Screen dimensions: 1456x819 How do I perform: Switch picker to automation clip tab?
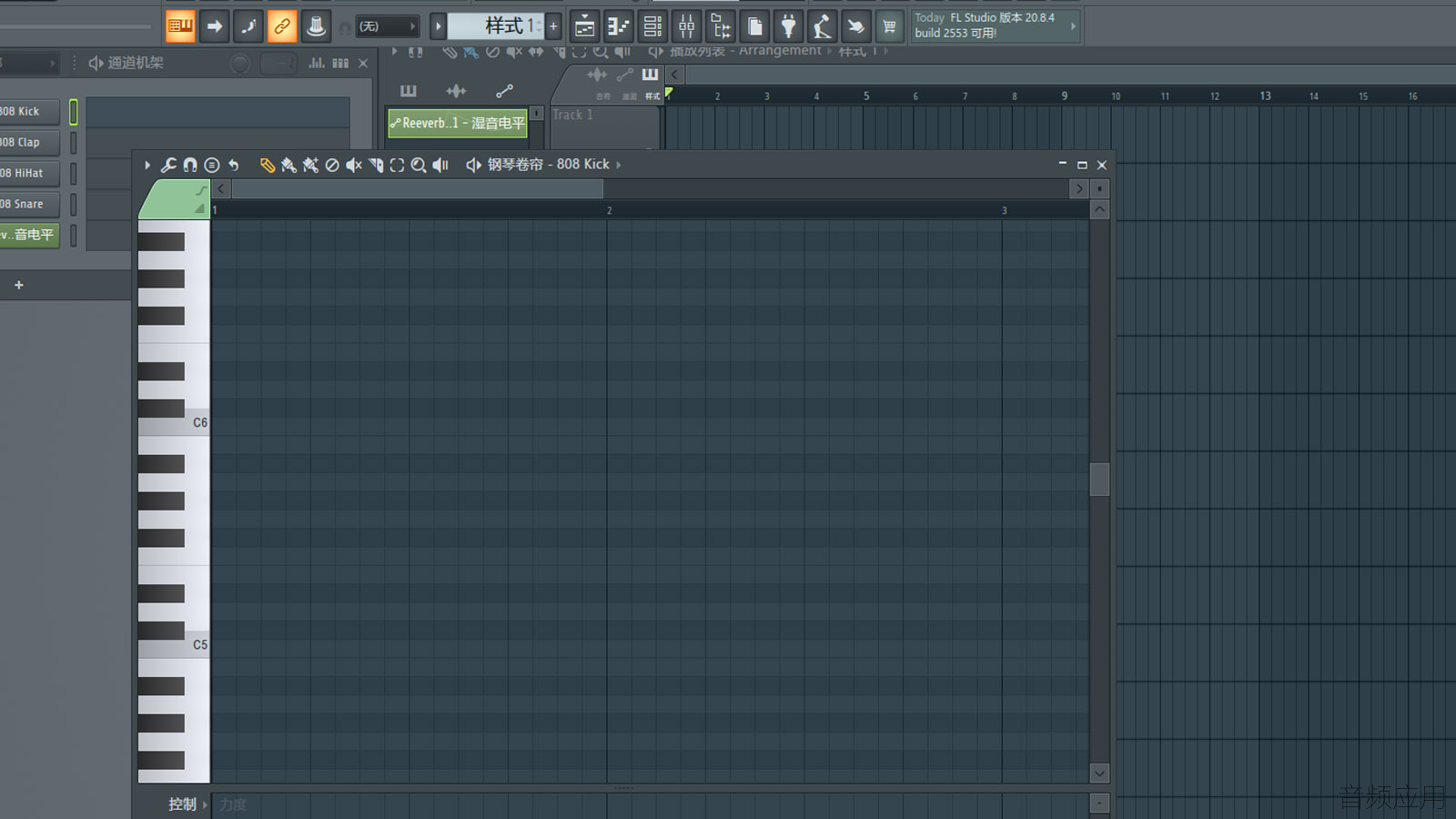tap(504, 90)
